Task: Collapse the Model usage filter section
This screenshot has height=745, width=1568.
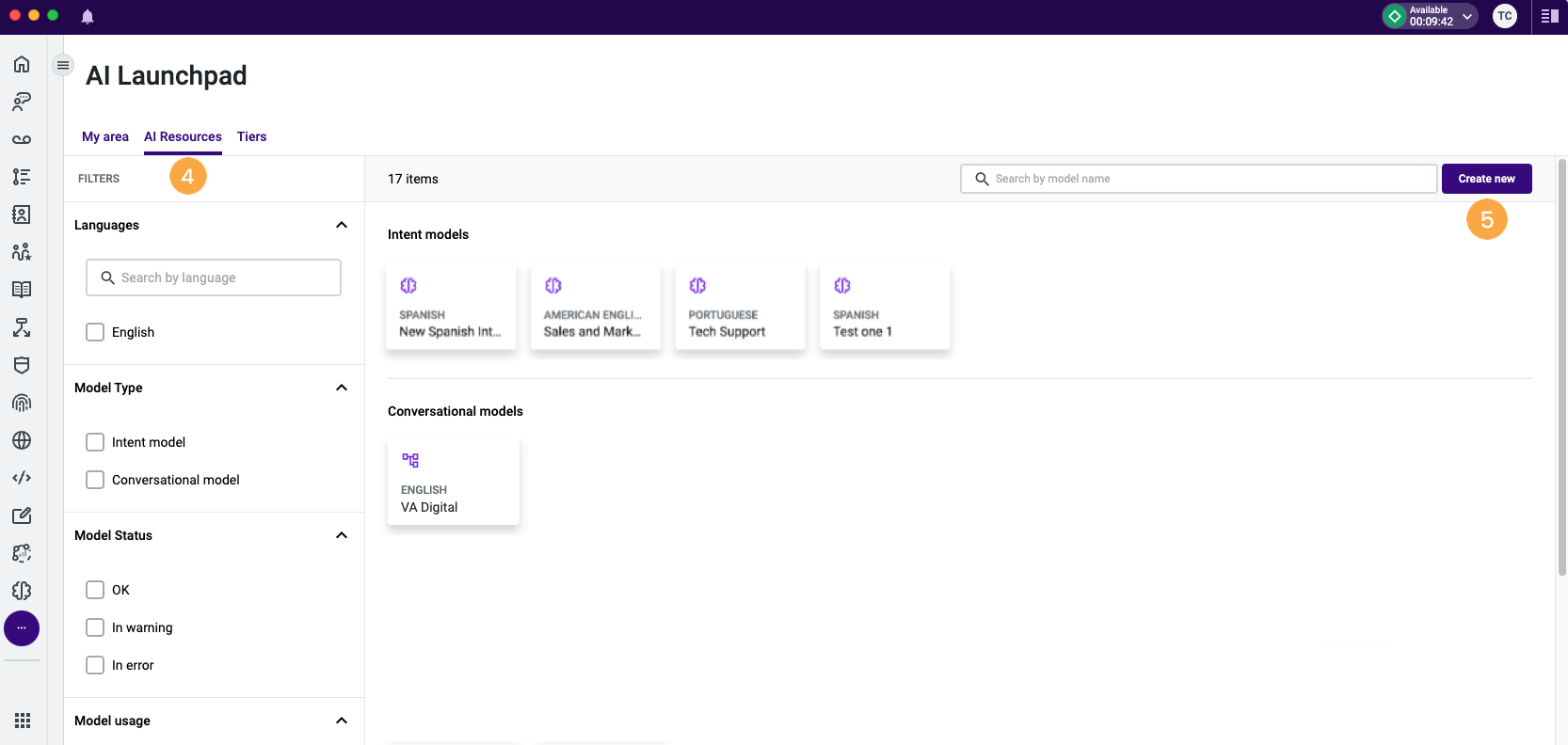Action: (342, 721)
